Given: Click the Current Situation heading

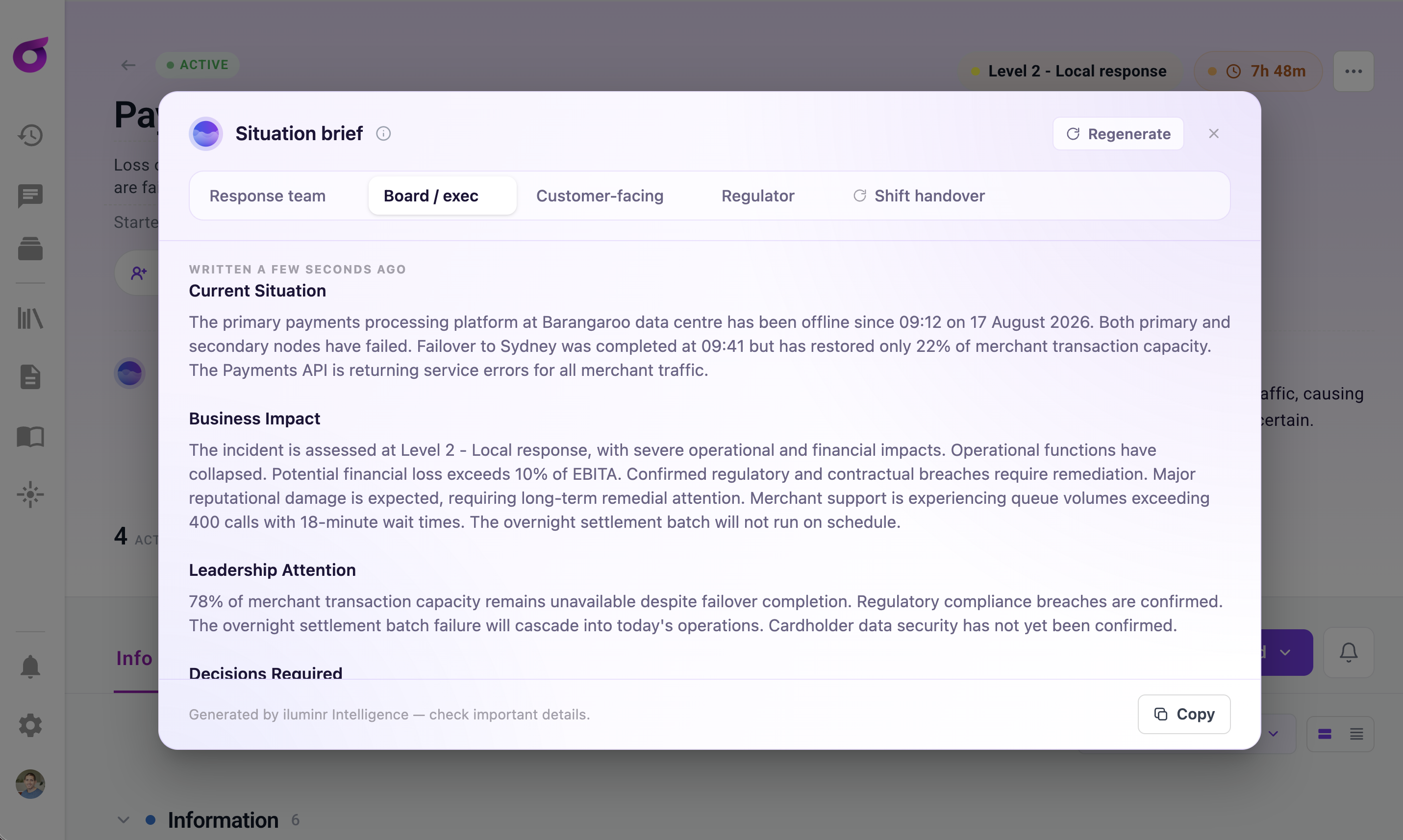Looking at the screenshot, I should (258, 291).
